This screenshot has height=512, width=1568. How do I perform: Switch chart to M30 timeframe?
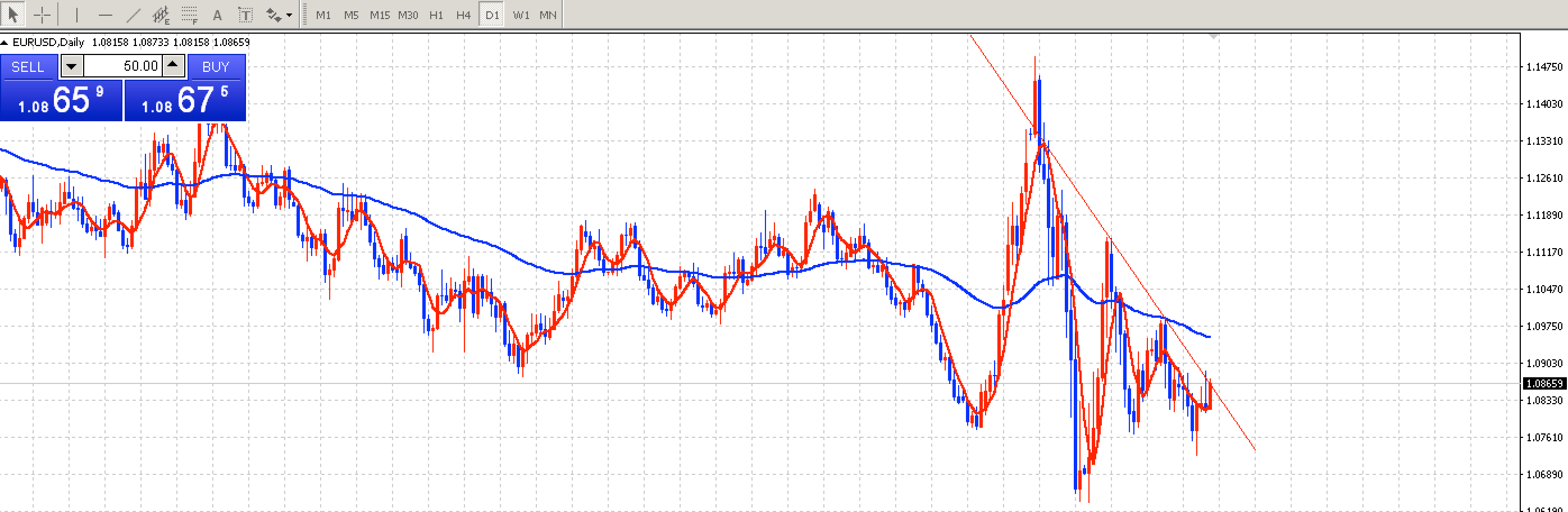click(408, 15)
